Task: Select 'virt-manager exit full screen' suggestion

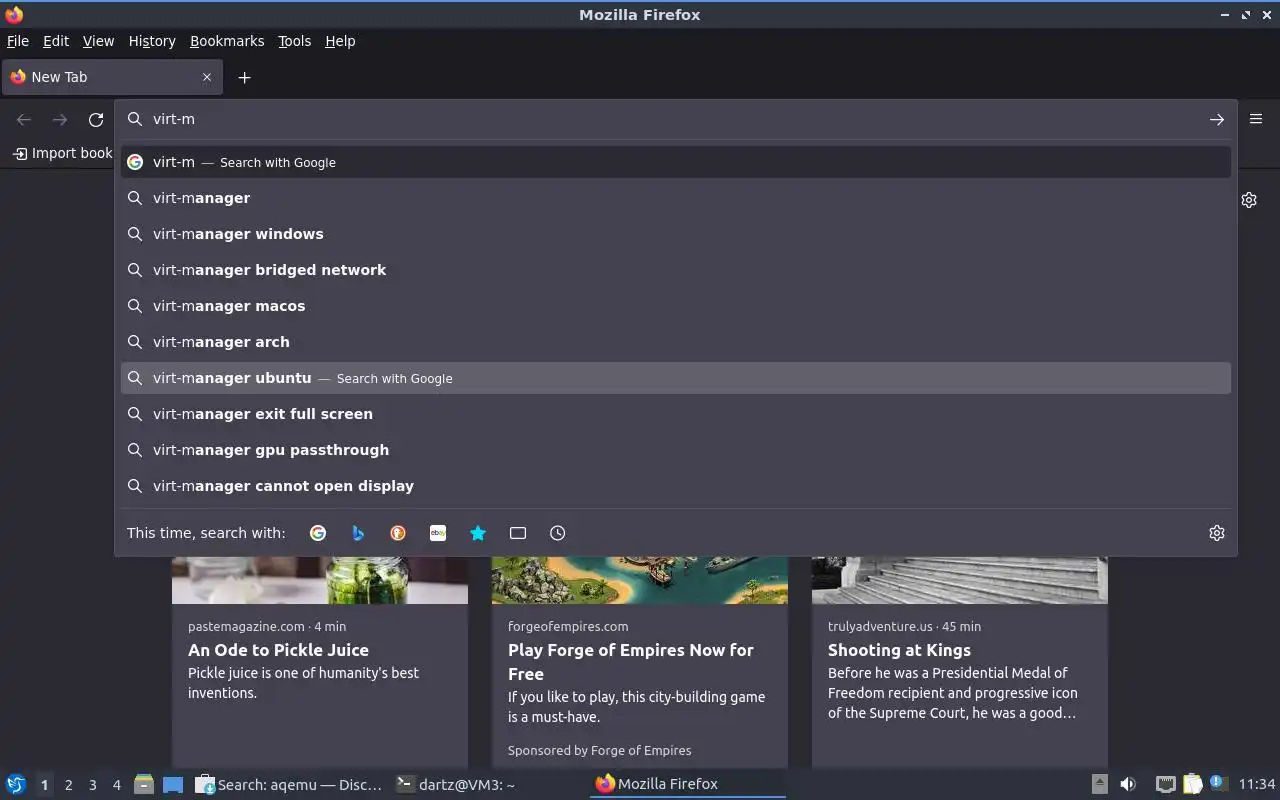Action: point(676,414)
